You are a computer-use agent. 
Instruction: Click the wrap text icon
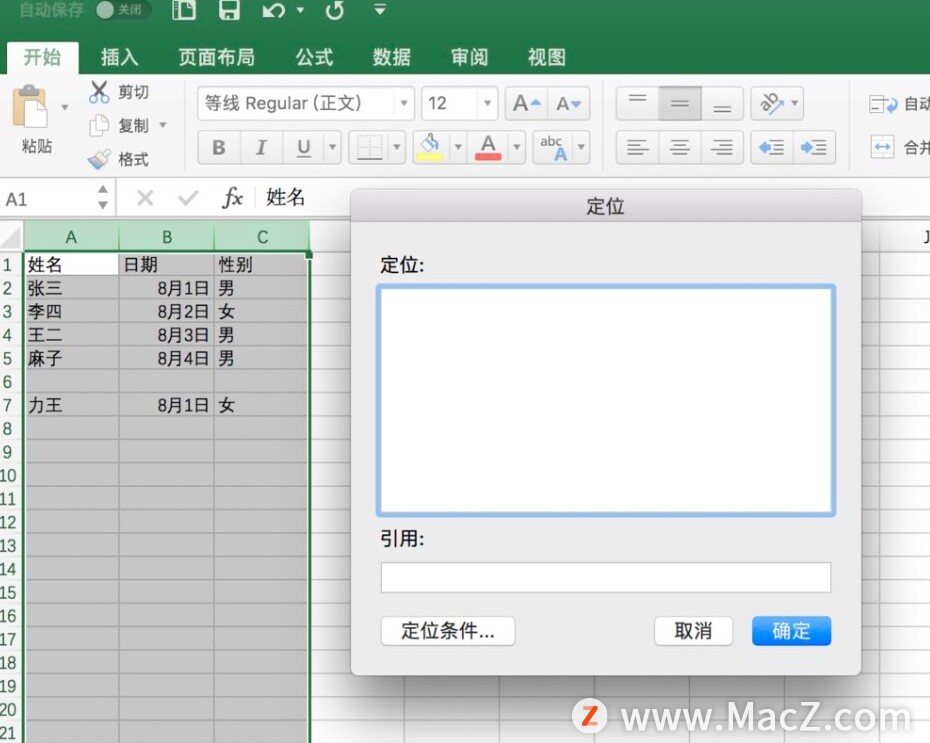[x=883, y=104]
